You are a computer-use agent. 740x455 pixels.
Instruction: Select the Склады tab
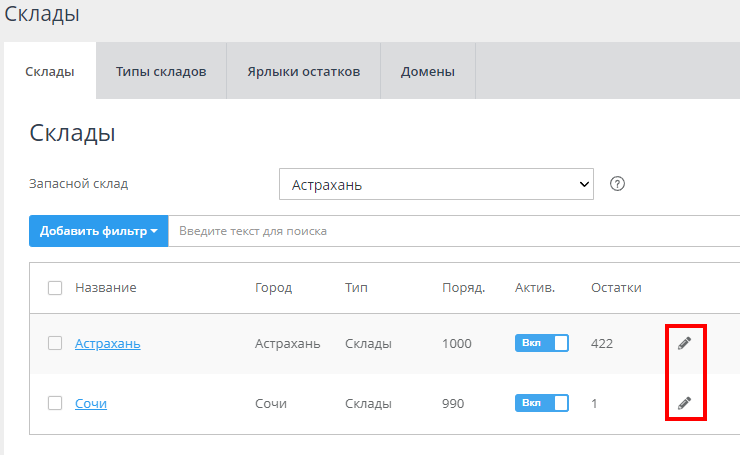pos(50,72)
